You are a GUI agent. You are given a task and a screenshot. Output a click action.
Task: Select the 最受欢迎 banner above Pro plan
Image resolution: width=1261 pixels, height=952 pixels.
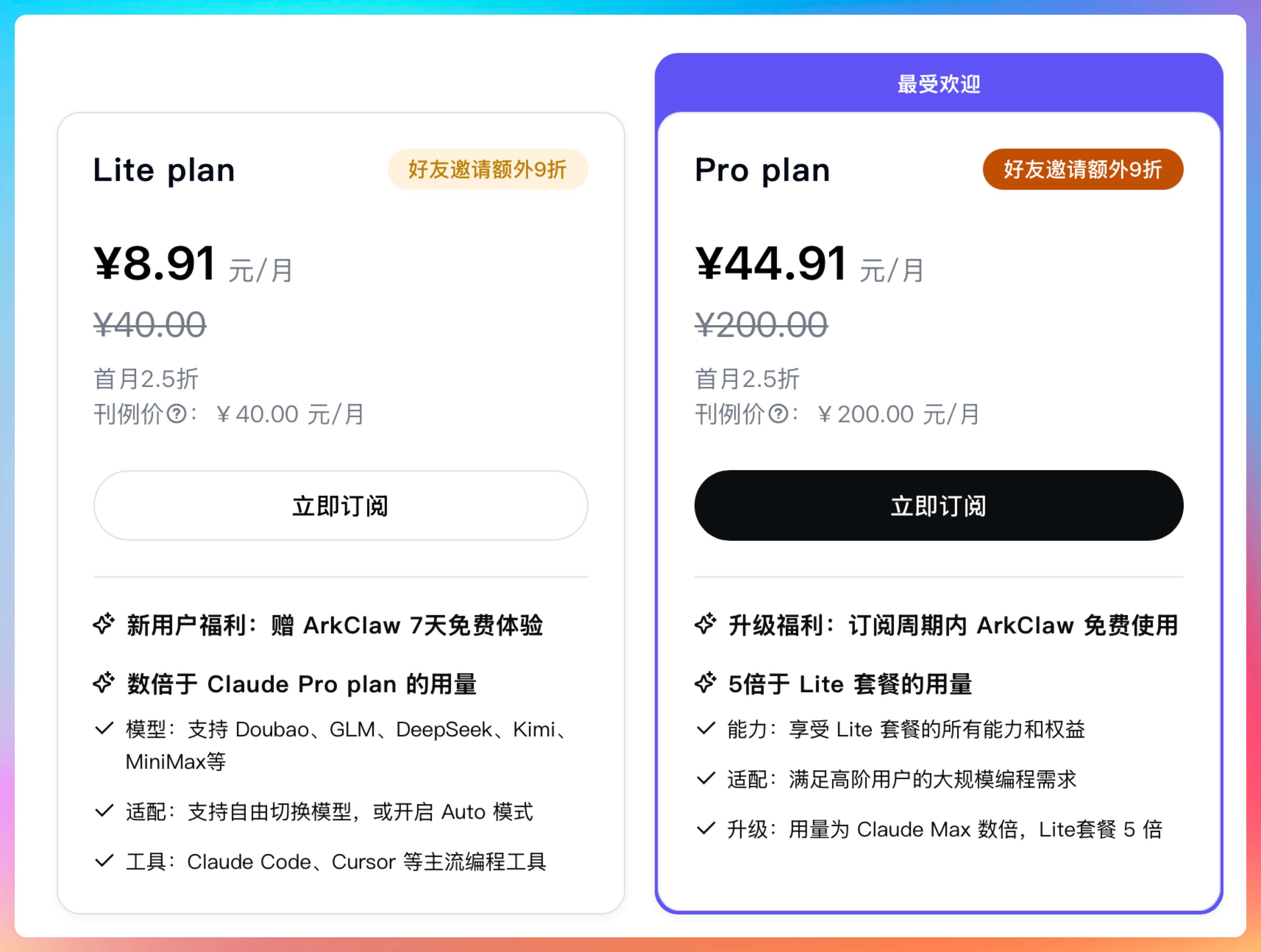pyautogui.click(x=938, y=84)
